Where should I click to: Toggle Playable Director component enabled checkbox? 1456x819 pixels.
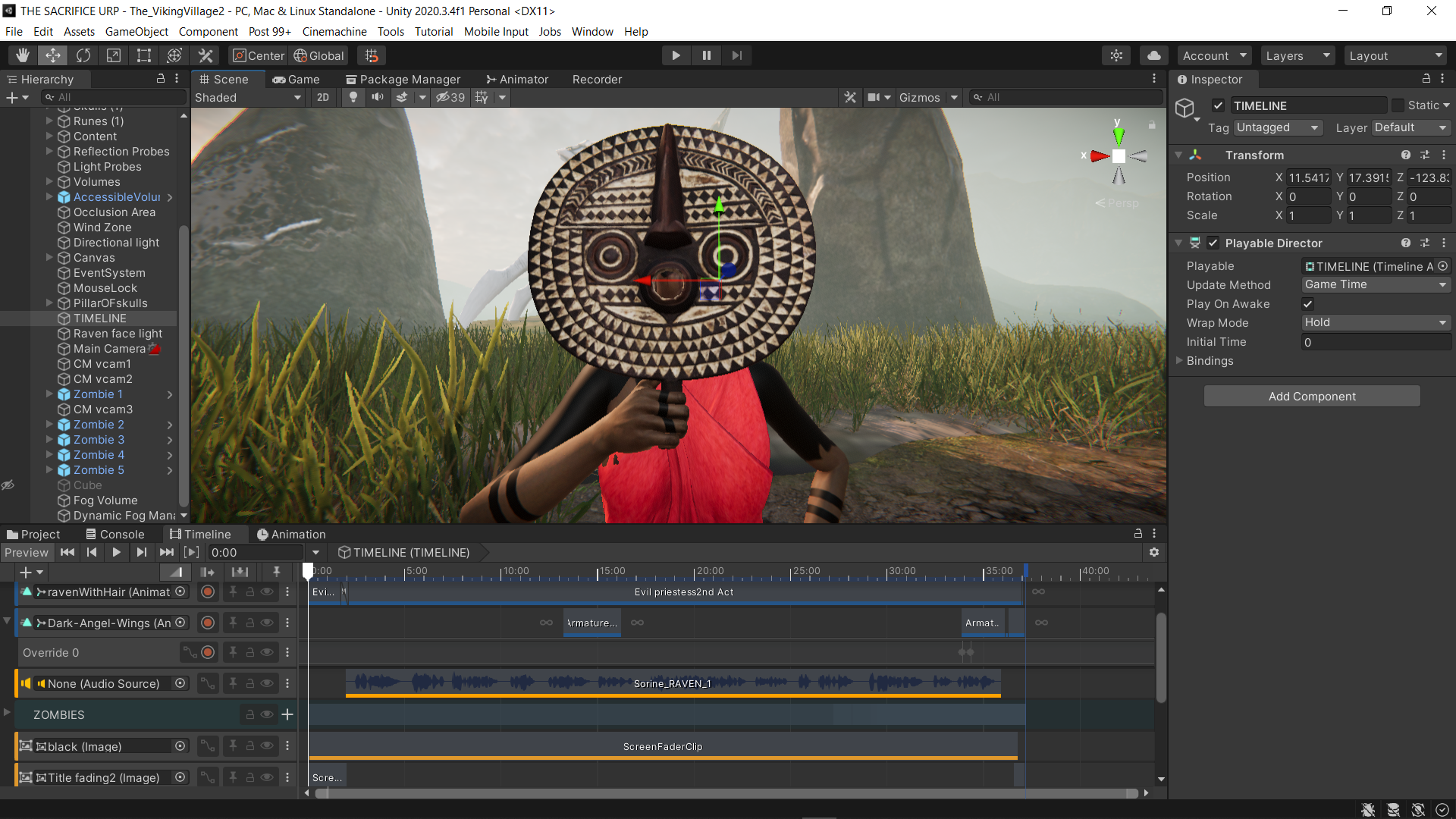[1213, 243]
